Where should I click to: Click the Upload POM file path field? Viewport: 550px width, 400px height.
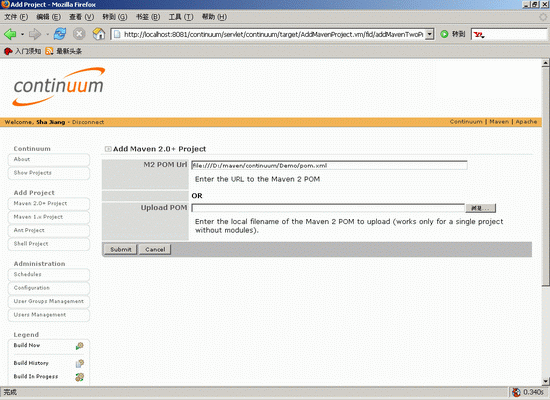click(328, 208)
